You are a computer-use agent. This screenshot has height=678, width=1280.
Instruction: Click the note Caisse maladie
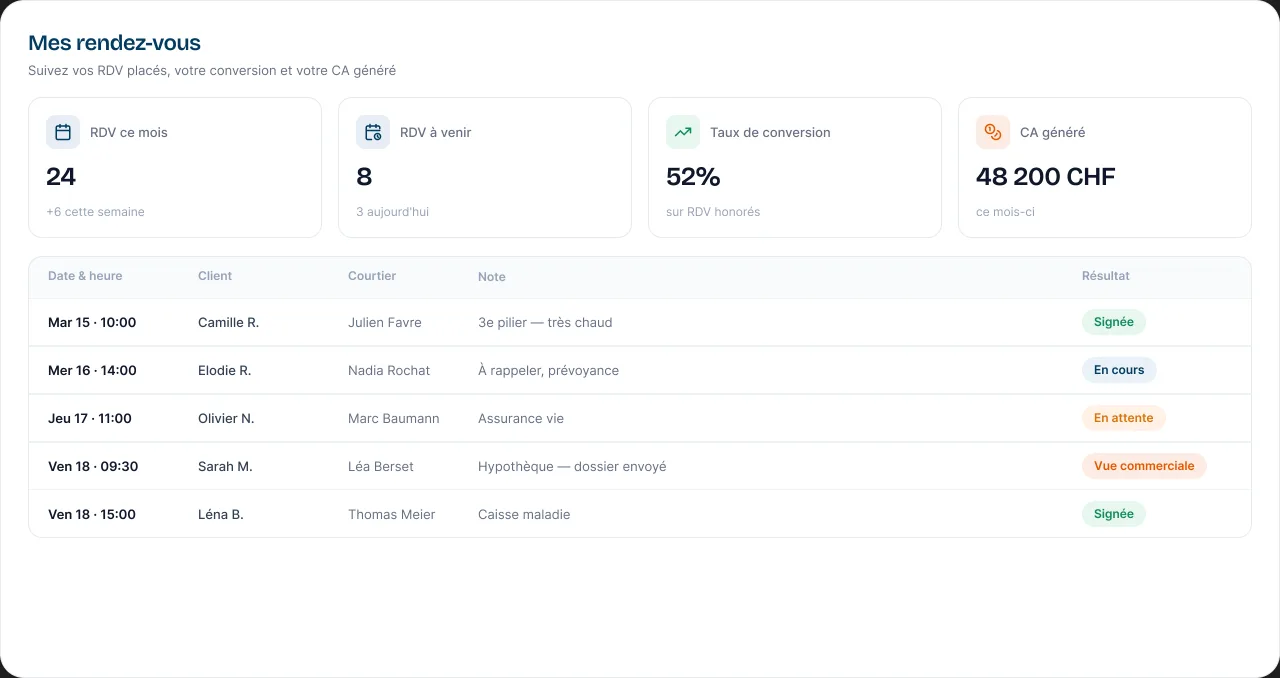pyautogui.click(x=524, y=515)
